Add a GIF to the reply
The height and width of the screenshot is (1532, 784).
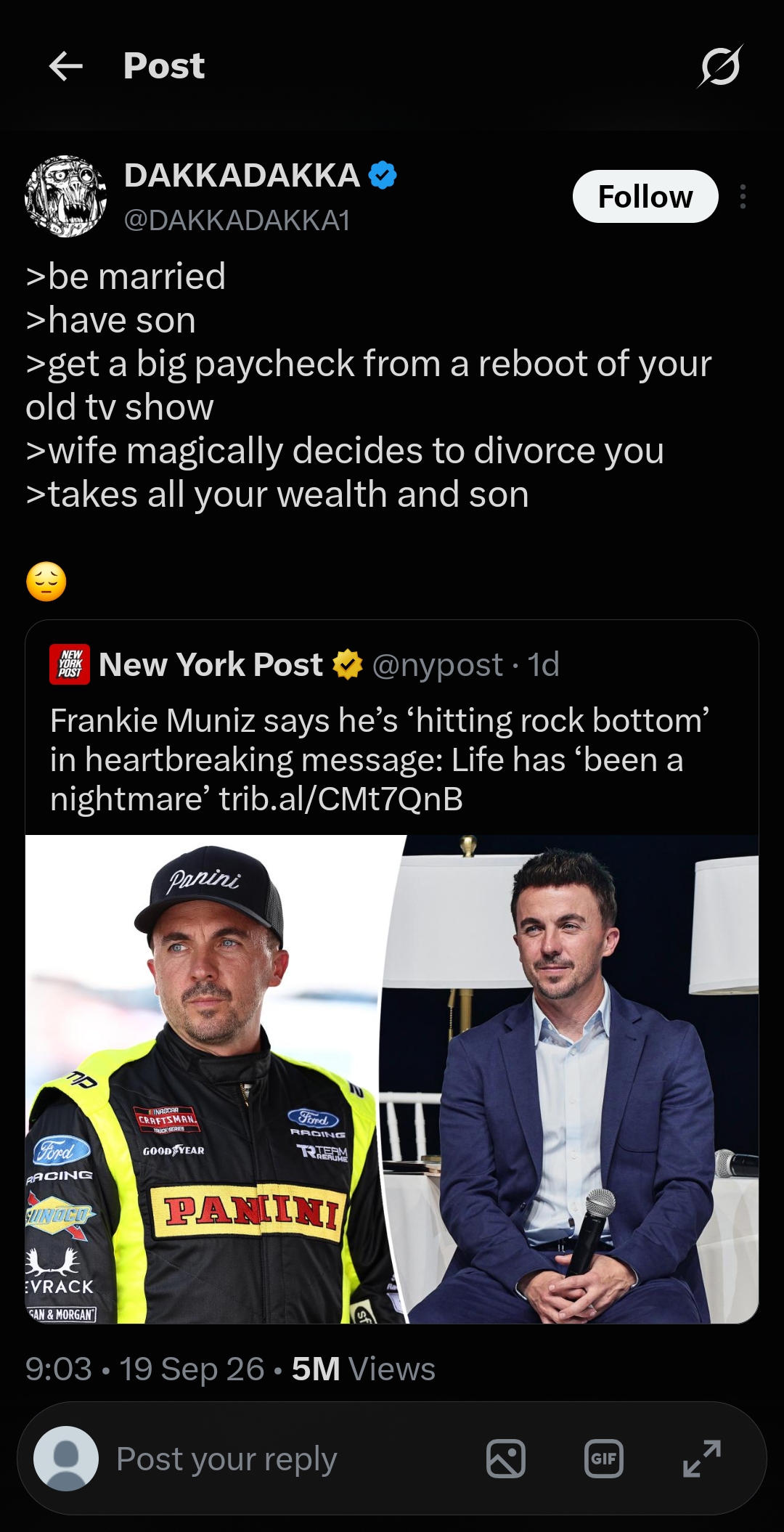[604, 1459]
